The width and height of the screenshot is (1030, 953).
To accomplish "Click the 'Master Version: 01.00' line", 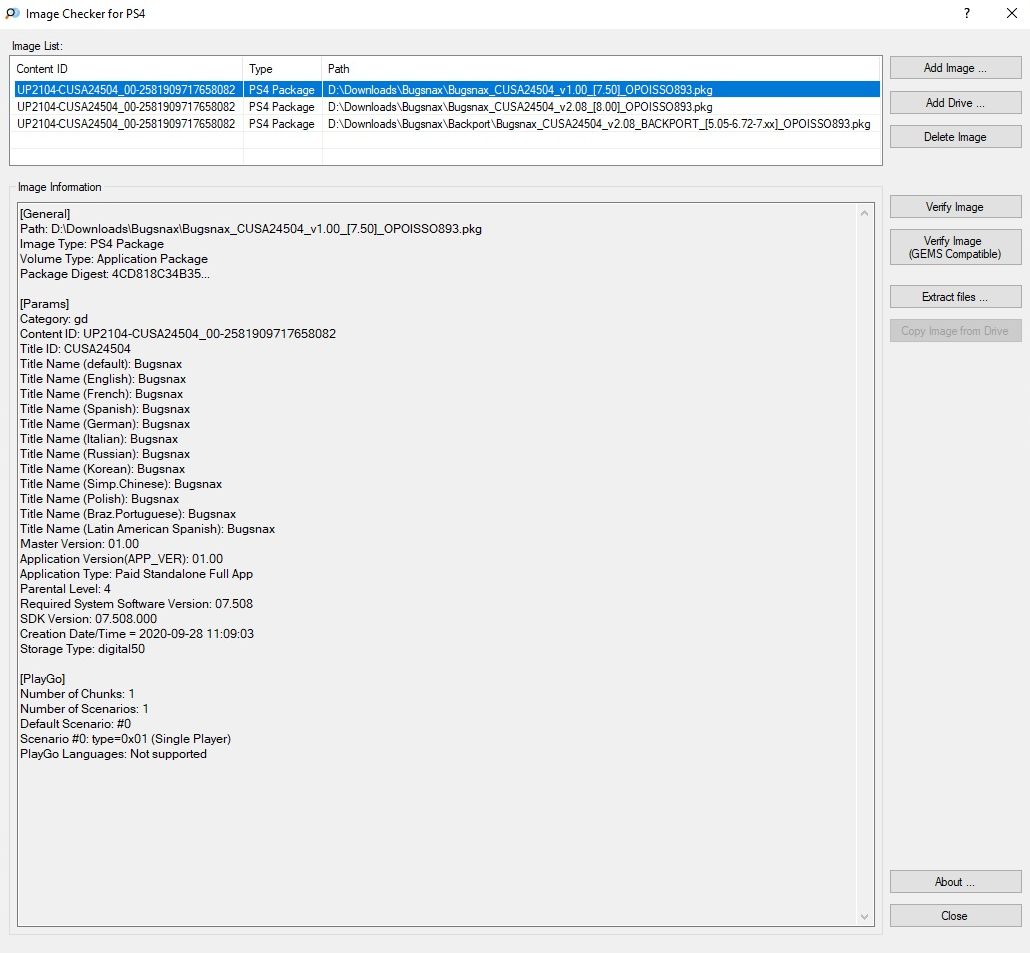I will coord(79,544).
